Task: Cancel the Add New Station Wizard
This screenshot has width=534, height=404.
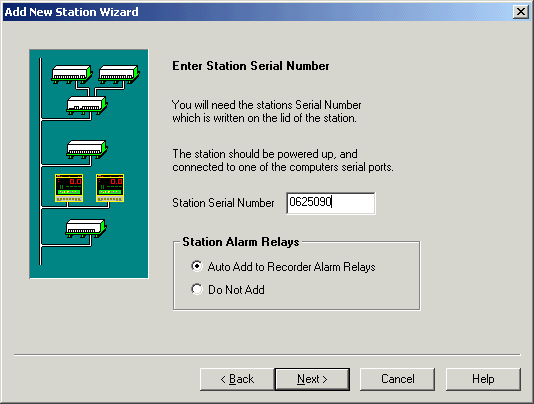Action: pyautogui.click(x=397, y=379)
